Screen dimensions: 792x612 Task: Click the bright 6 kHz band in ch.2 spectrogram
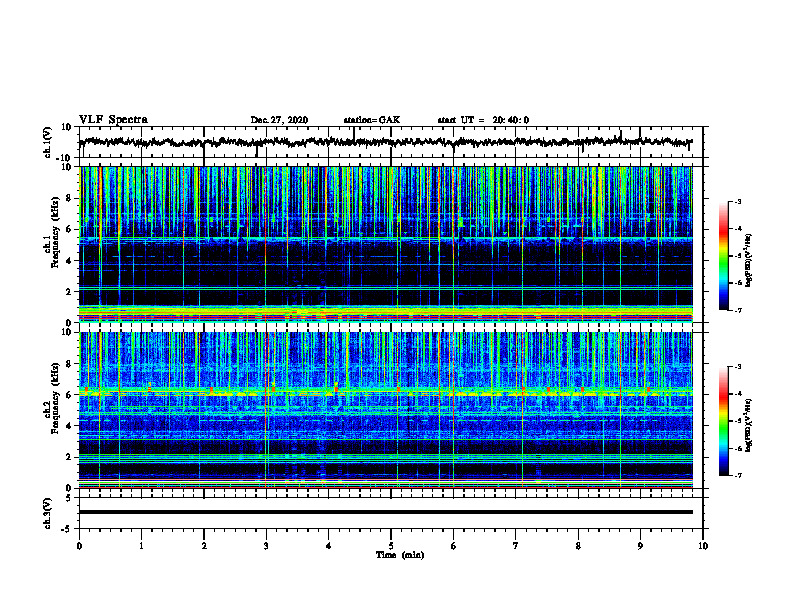point(385,392)
